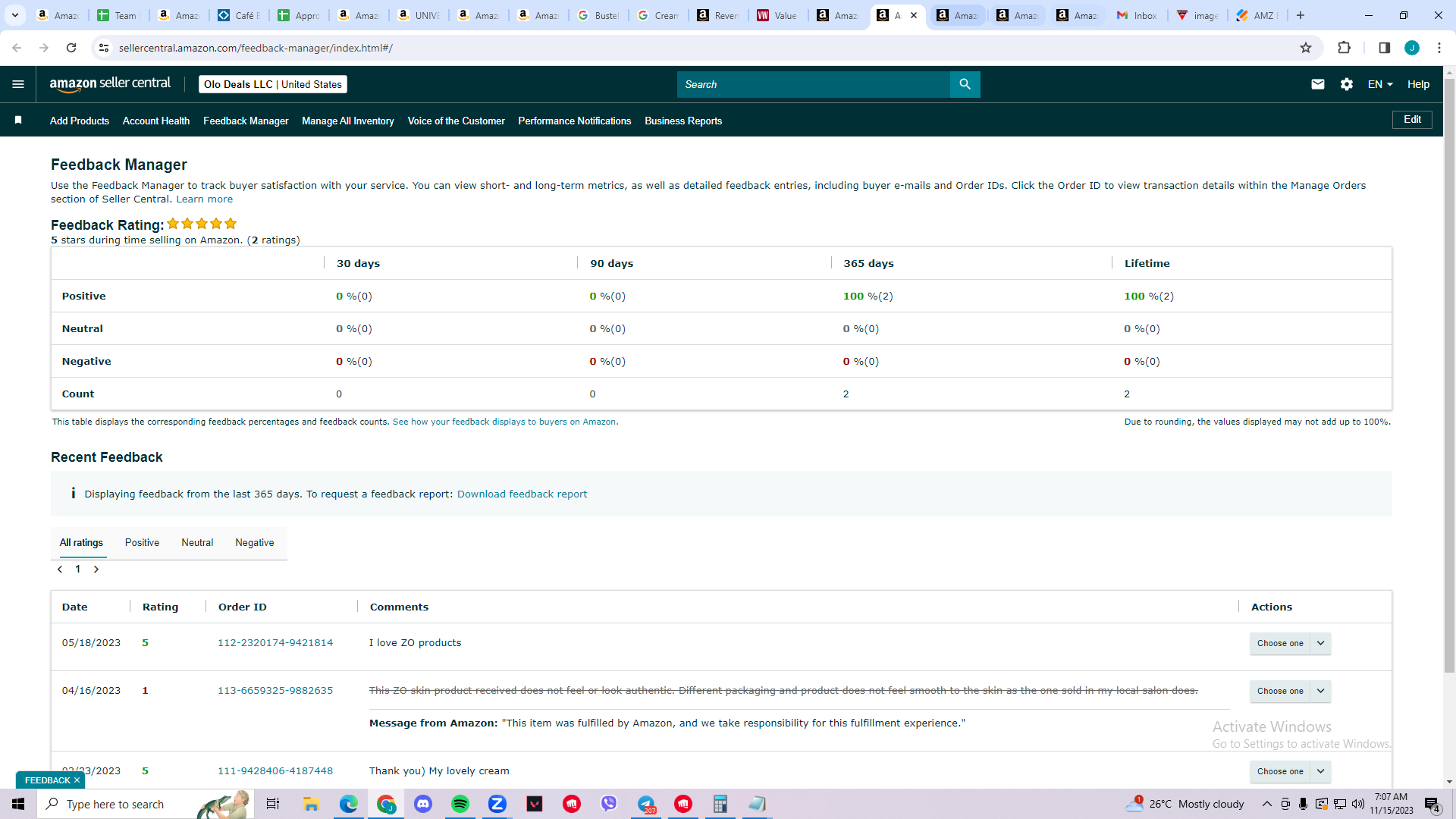The width and height of the screenshot is (1456, 819).
Task: Open order 111-9428406-4187448
Action: 275,771
